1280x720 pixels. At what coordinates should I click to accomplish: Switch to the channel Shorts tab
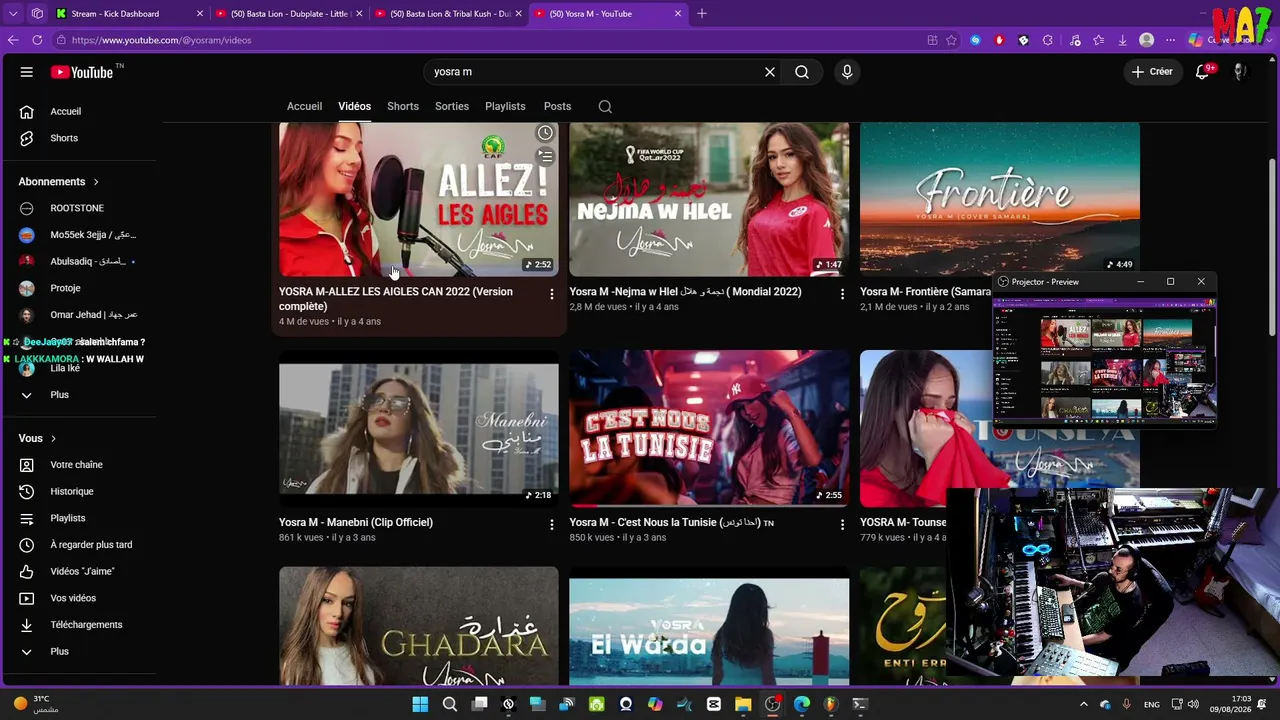[403, 107]
